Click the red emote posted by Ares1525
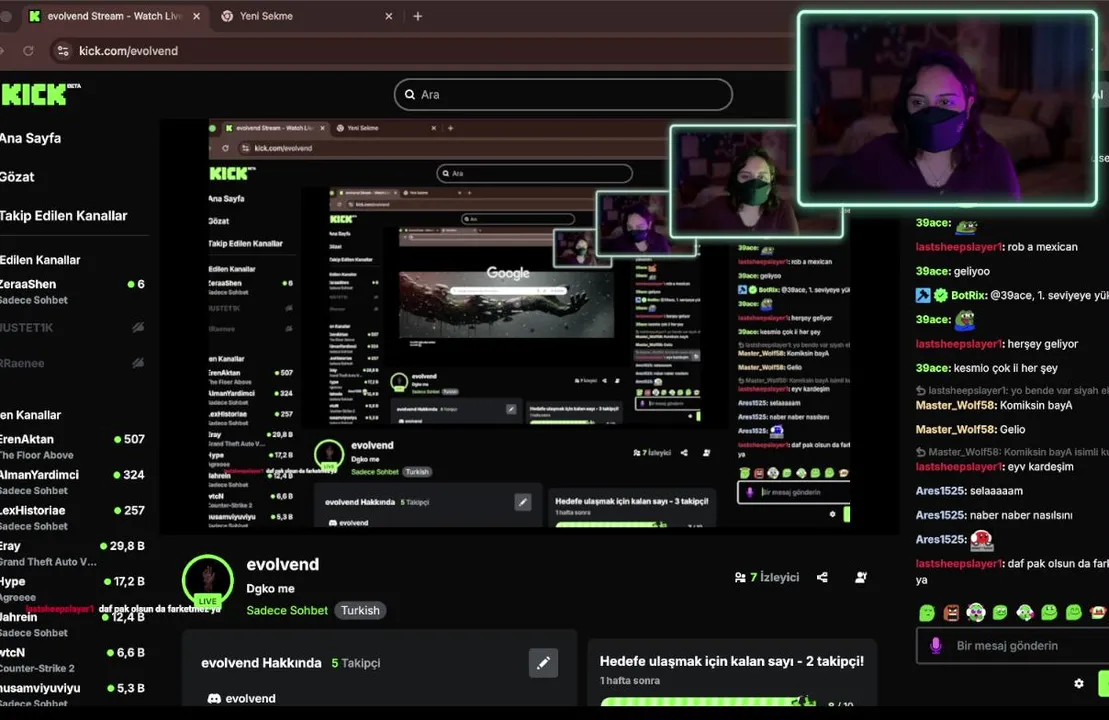Screen dimensions: 1109x720 point(982,540)
